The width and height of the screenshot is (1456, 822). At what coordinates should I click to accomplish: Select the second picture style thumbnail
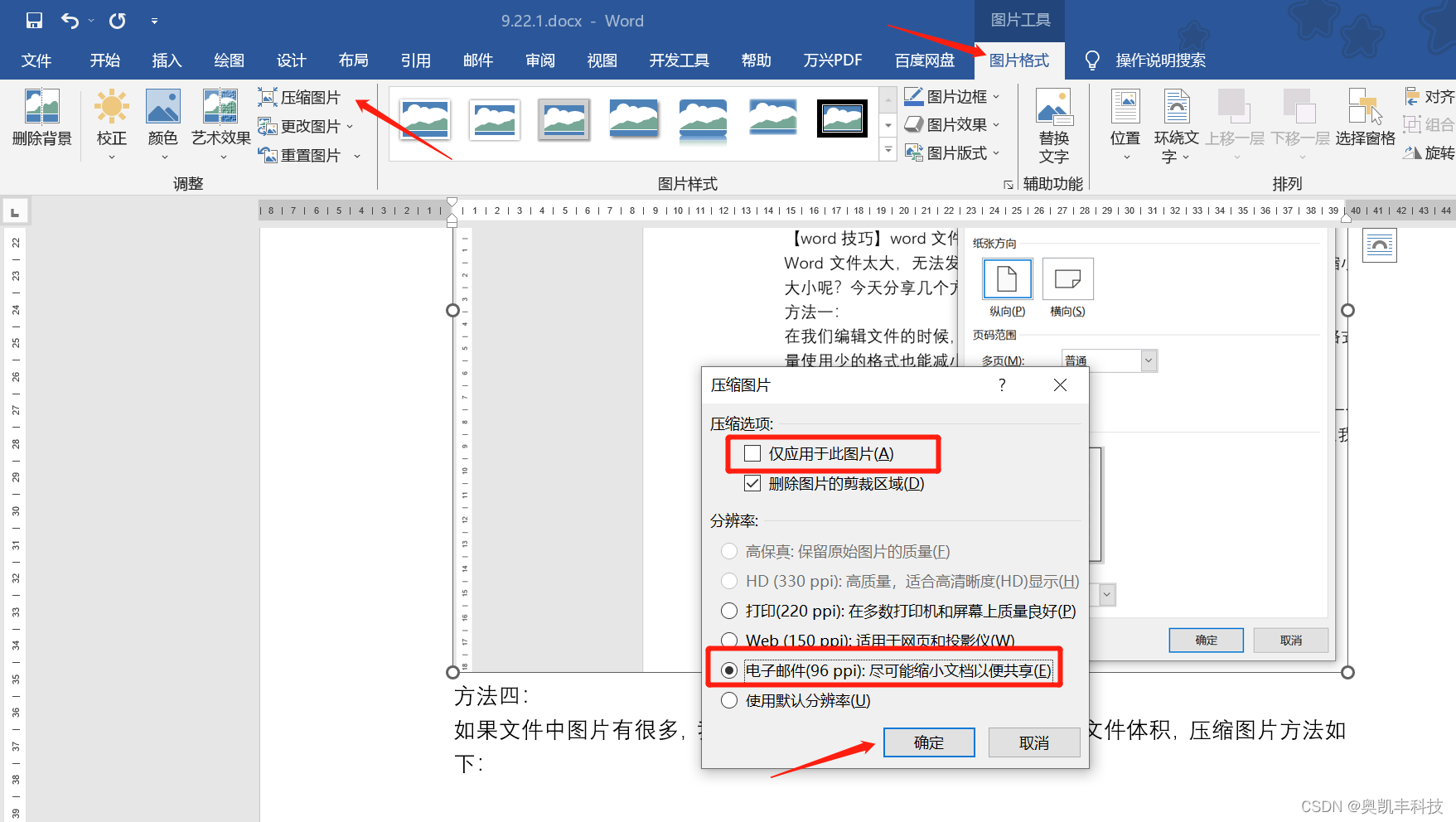coord(495,119)
